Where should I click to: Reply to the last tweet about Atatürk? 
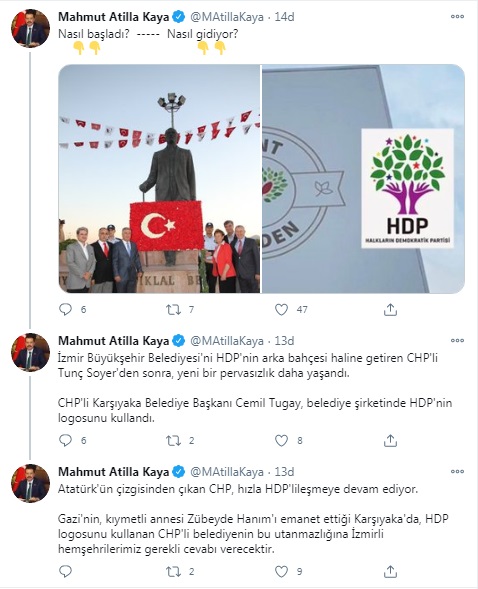click(x=66, y=571)
